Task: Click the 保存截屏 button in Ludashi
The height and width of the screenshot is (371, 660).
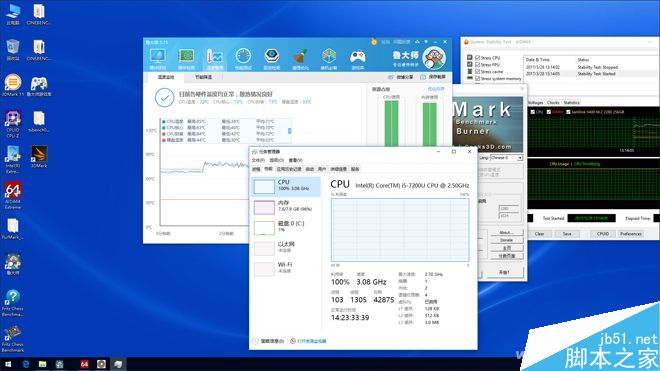Action: click(433, 77)
